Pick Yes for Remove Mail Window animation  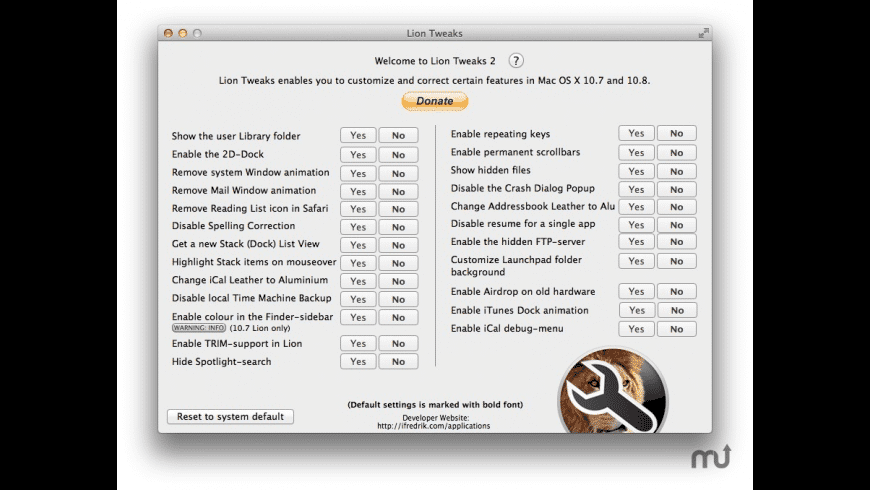(358, 191)
